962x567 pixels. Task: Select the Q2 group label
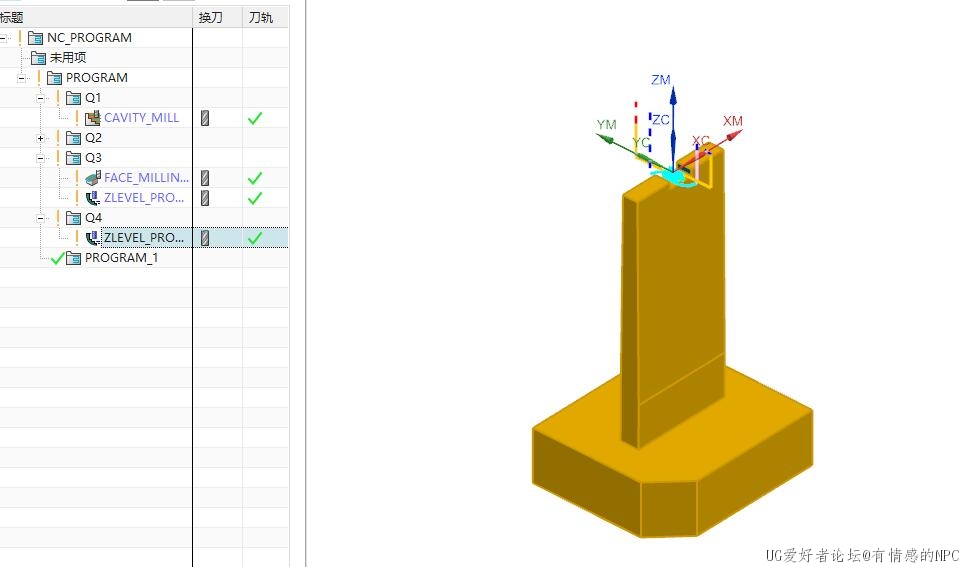tap(93, 138)
